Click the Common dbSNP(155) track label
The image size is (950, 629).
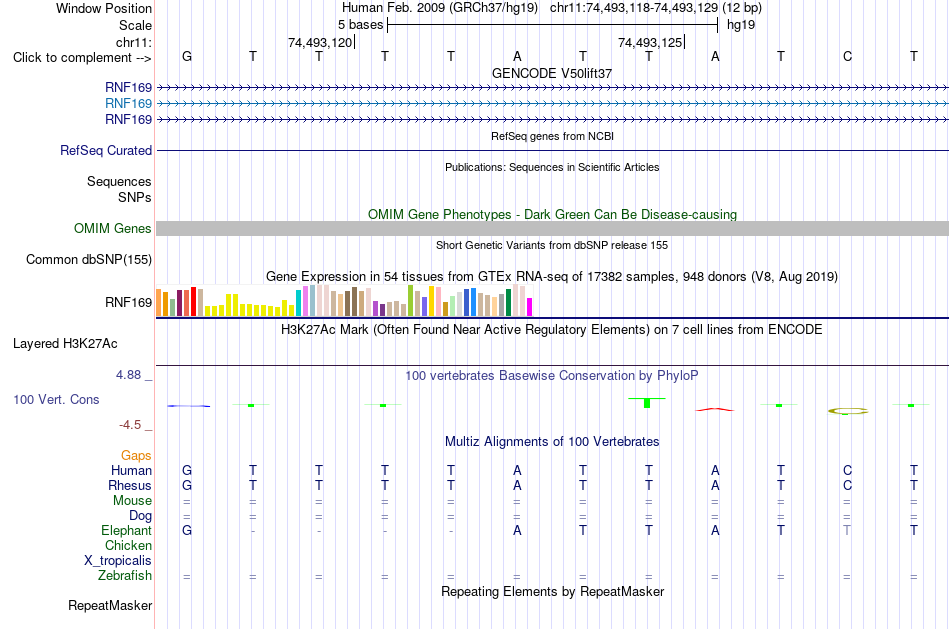[x=89, y=259]
